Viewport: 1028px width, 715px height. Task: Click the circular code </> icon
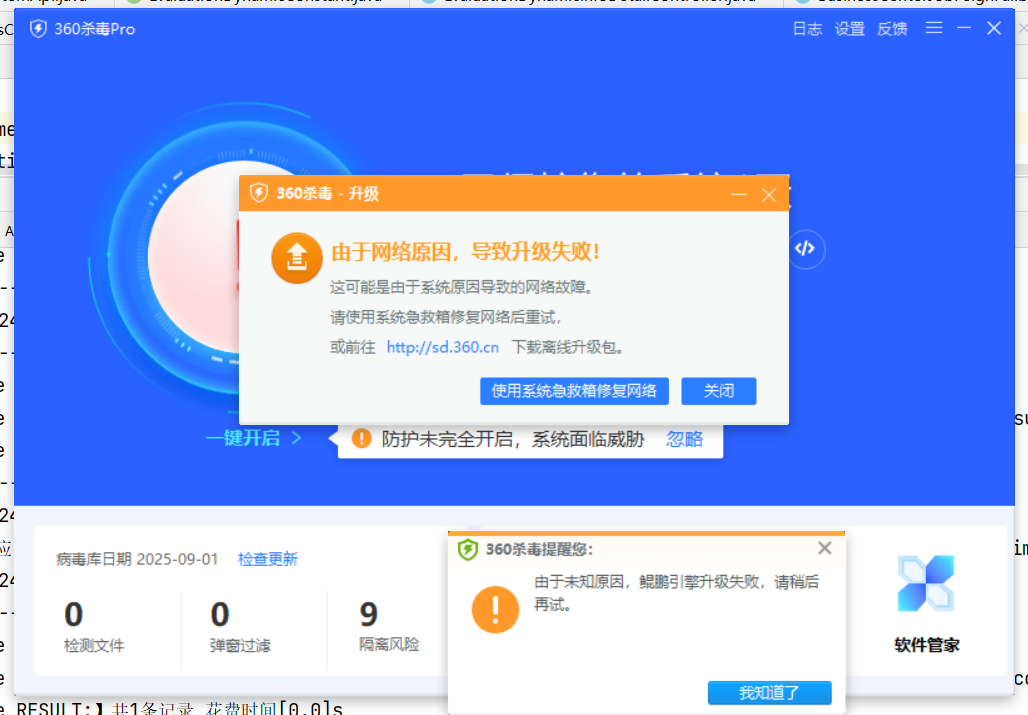pyautogui.click(x=806, y=250)
